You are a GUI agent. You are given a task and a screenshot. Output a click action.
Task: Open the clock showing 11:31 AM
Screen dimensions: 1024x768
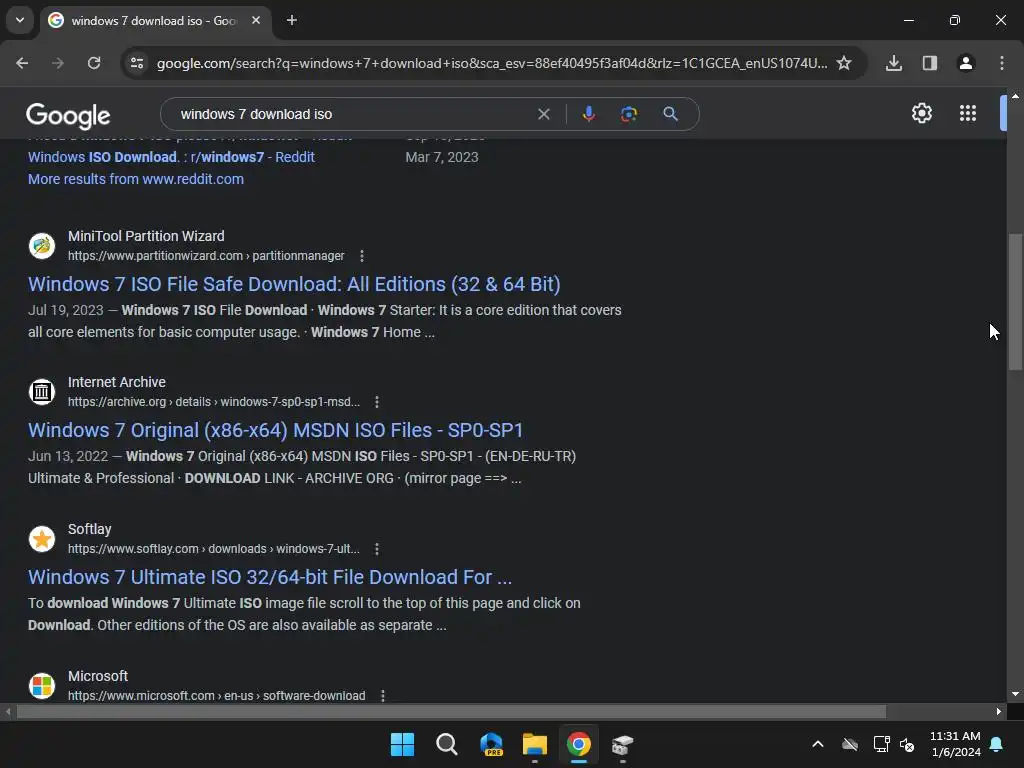click(955, 744)
